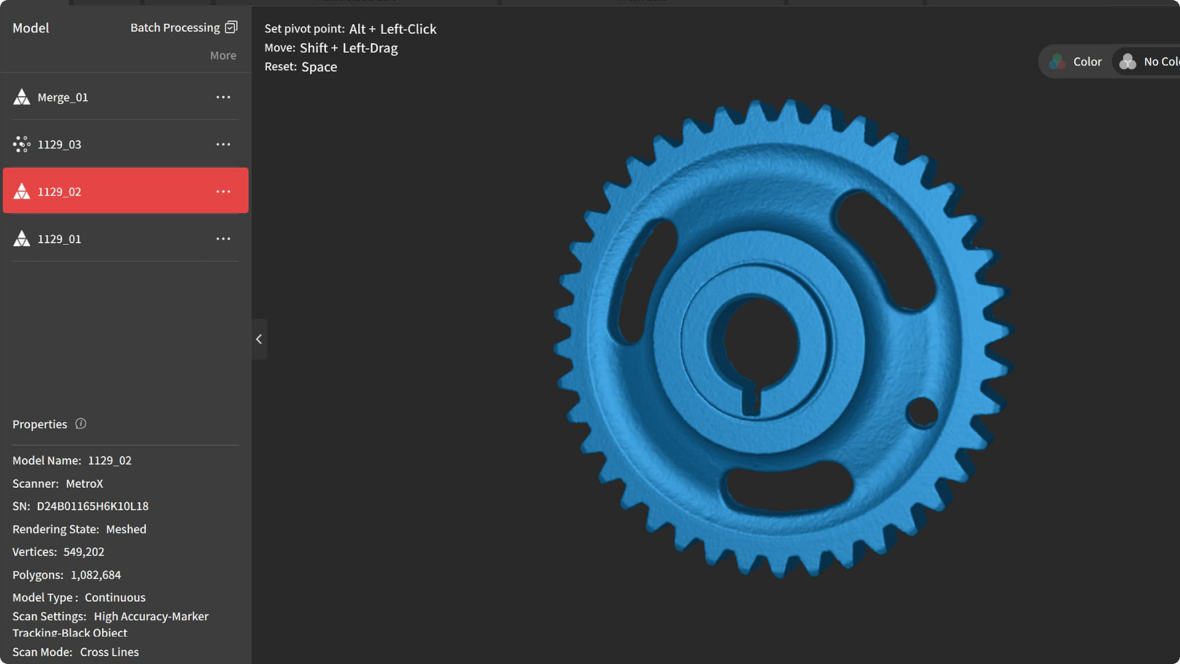Click the 1129_02 mesh triangle icon
Image resolution: width=1180 pixels, height=664 pixels.
(21, 191)
